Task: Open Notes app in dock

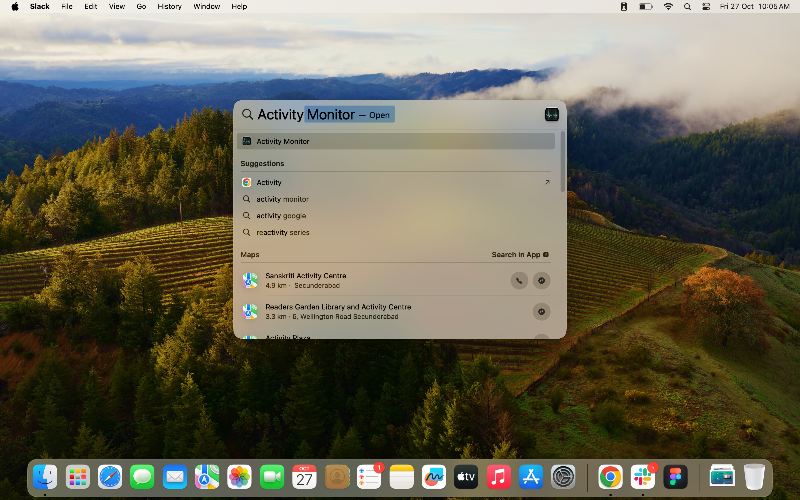Action: point(402,477)
